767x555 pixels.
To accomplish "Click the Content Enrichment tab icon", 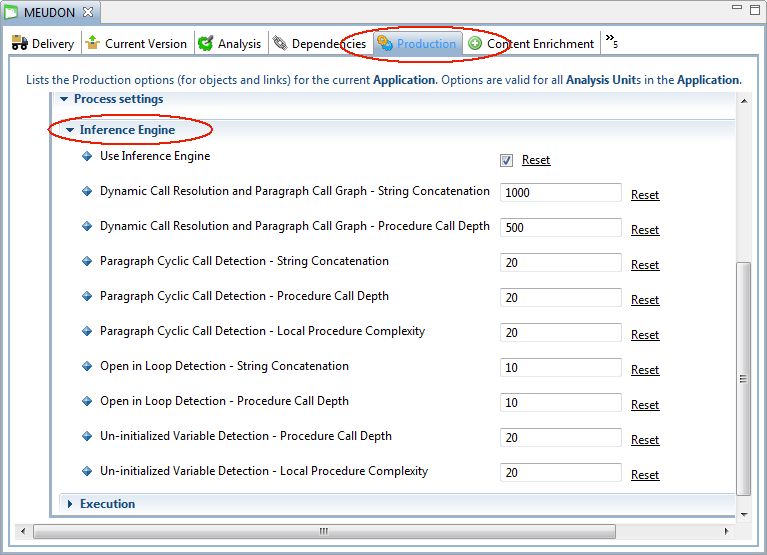I will (x=475, y=44).
